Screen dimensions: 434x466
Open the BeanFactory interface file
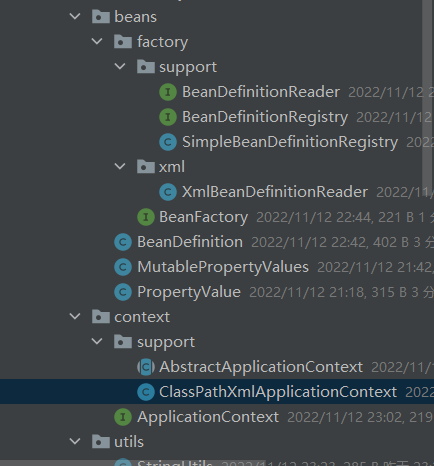(x=203, y=217)
